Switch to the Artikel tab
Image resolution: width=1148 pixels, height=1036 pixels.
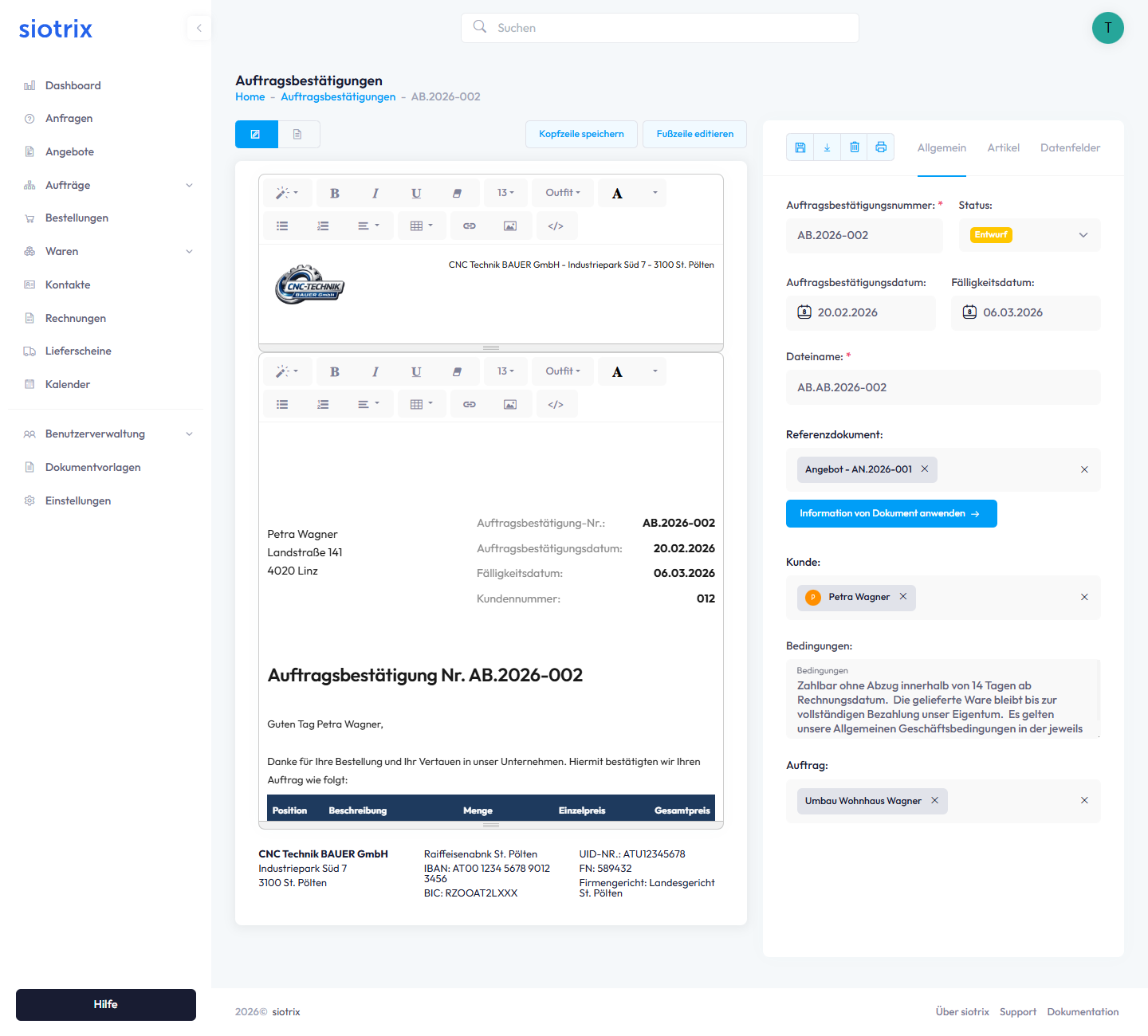pyautogui.click(x=1003, y=148)
